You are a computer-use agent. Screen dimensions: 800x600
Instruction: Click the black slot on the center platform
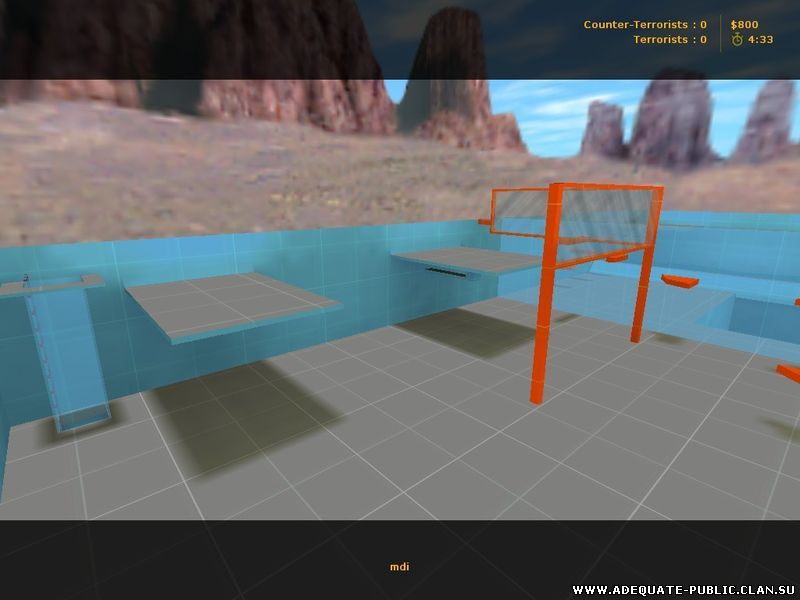click(449, 269)
